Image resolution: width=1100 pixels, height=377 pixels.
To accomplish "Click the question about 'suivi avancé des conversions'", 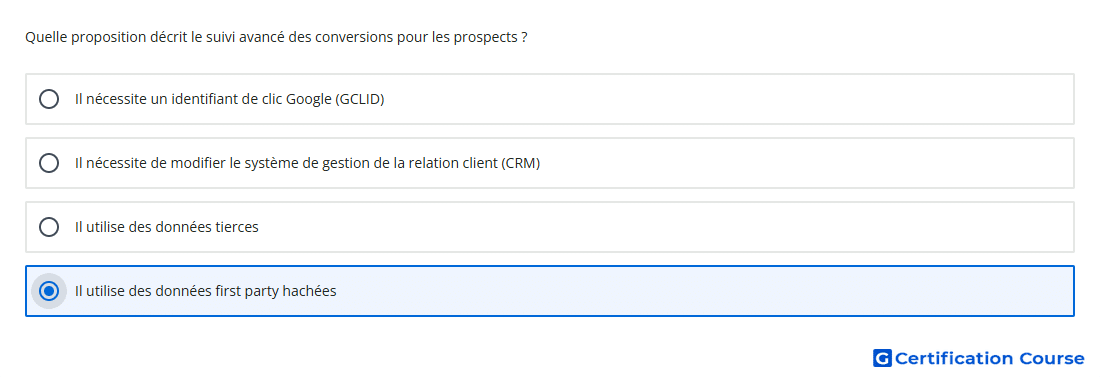I will tap(276, 37).
